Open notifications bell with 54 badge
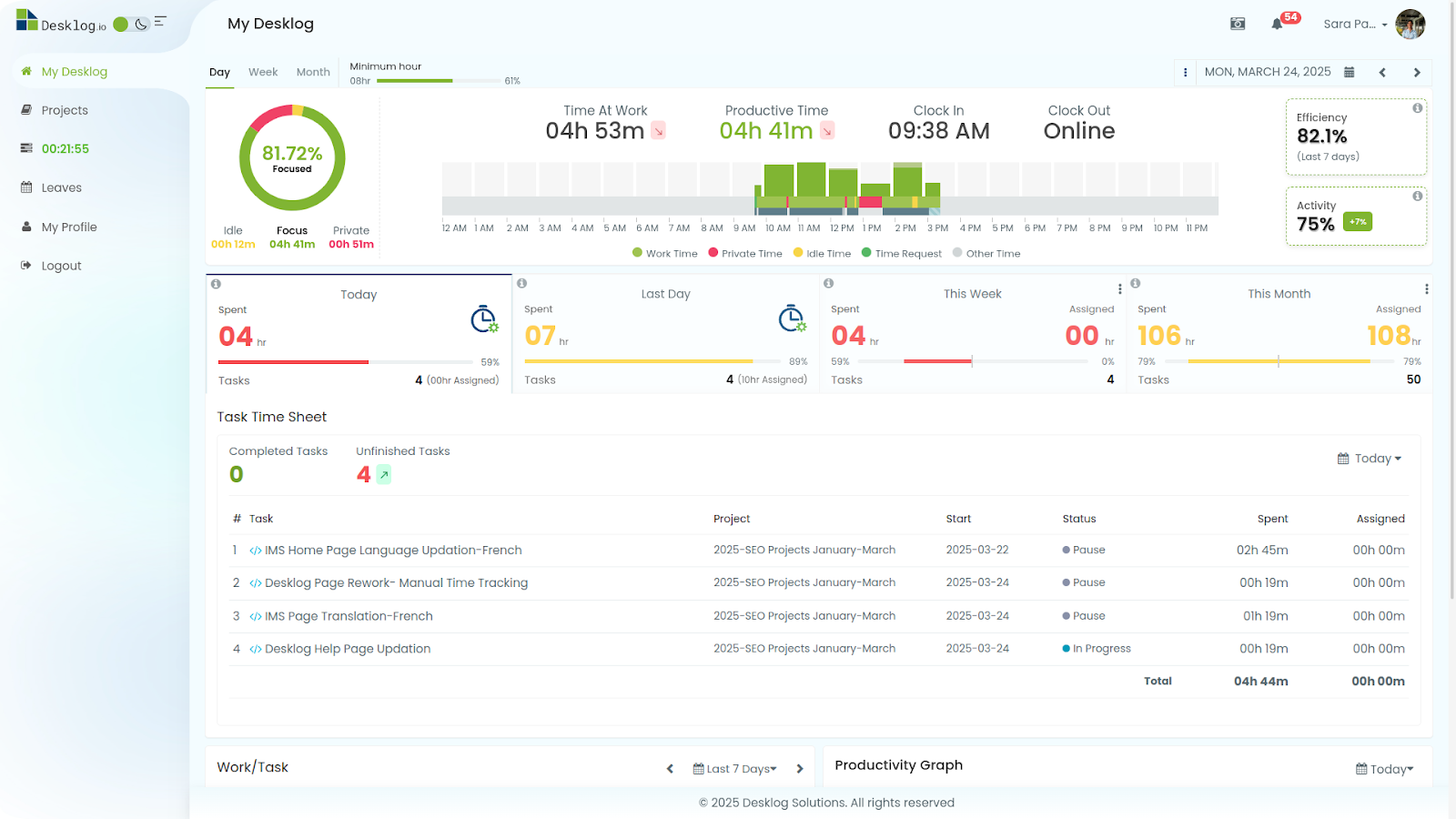 (1278, 24)
